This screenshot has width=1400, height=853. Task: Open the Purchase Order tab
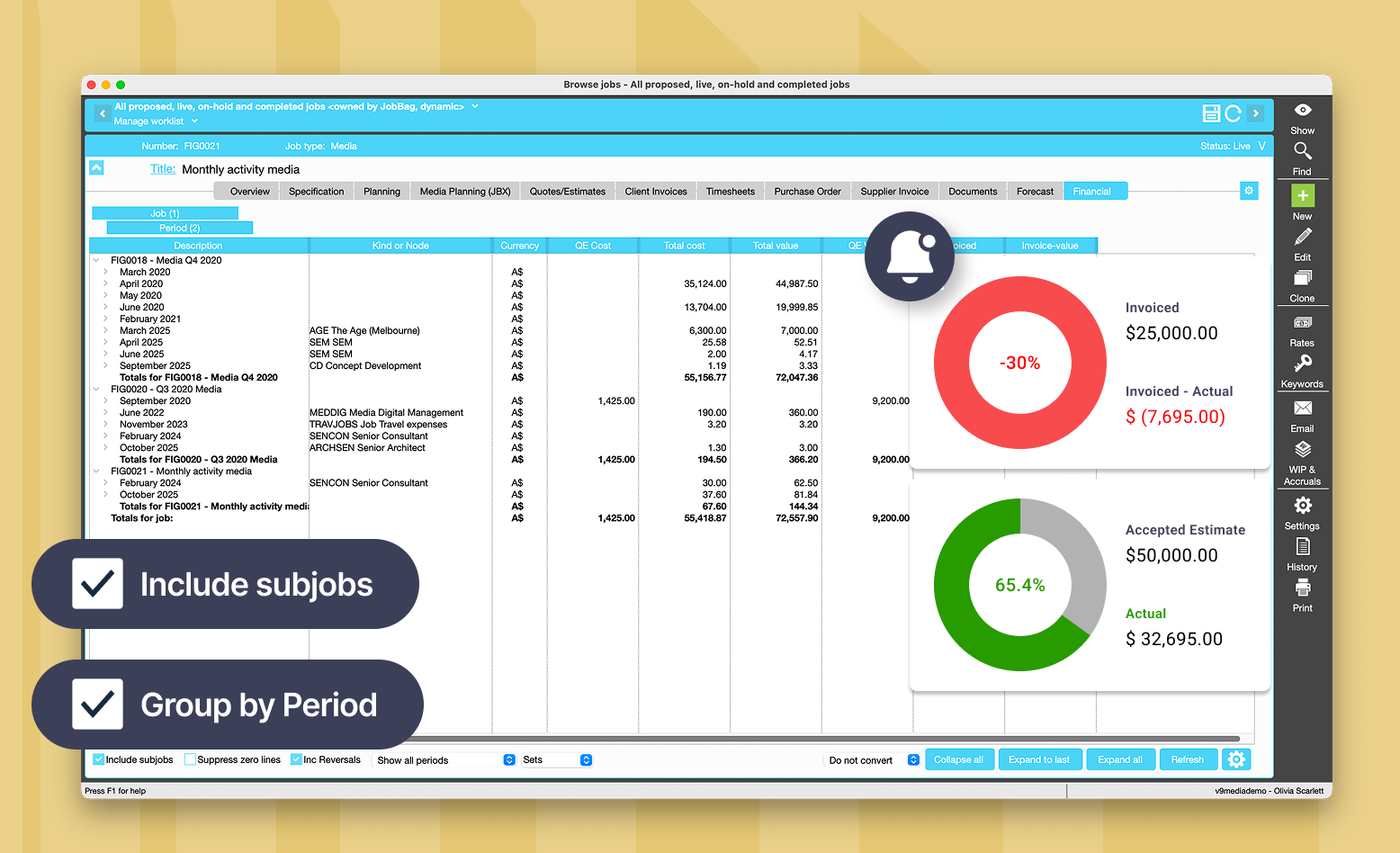coord(807,192)
